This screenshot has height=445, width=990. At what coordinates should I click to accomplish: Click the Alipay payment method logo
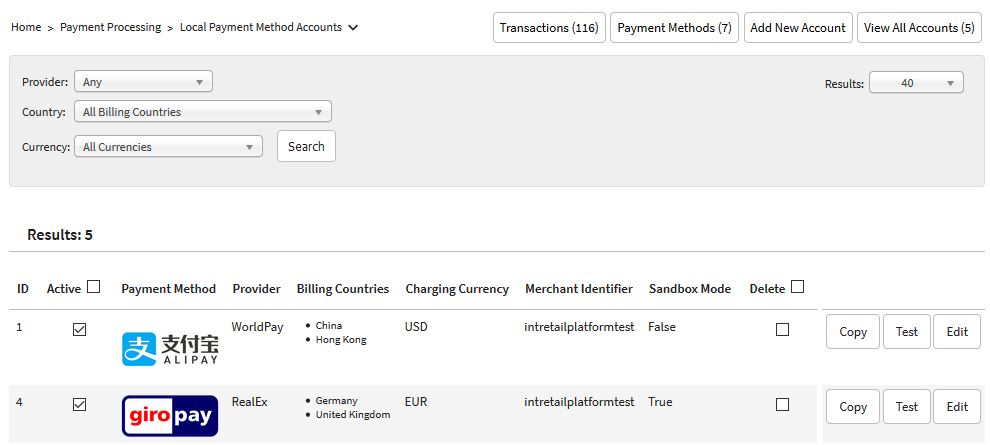169,348
